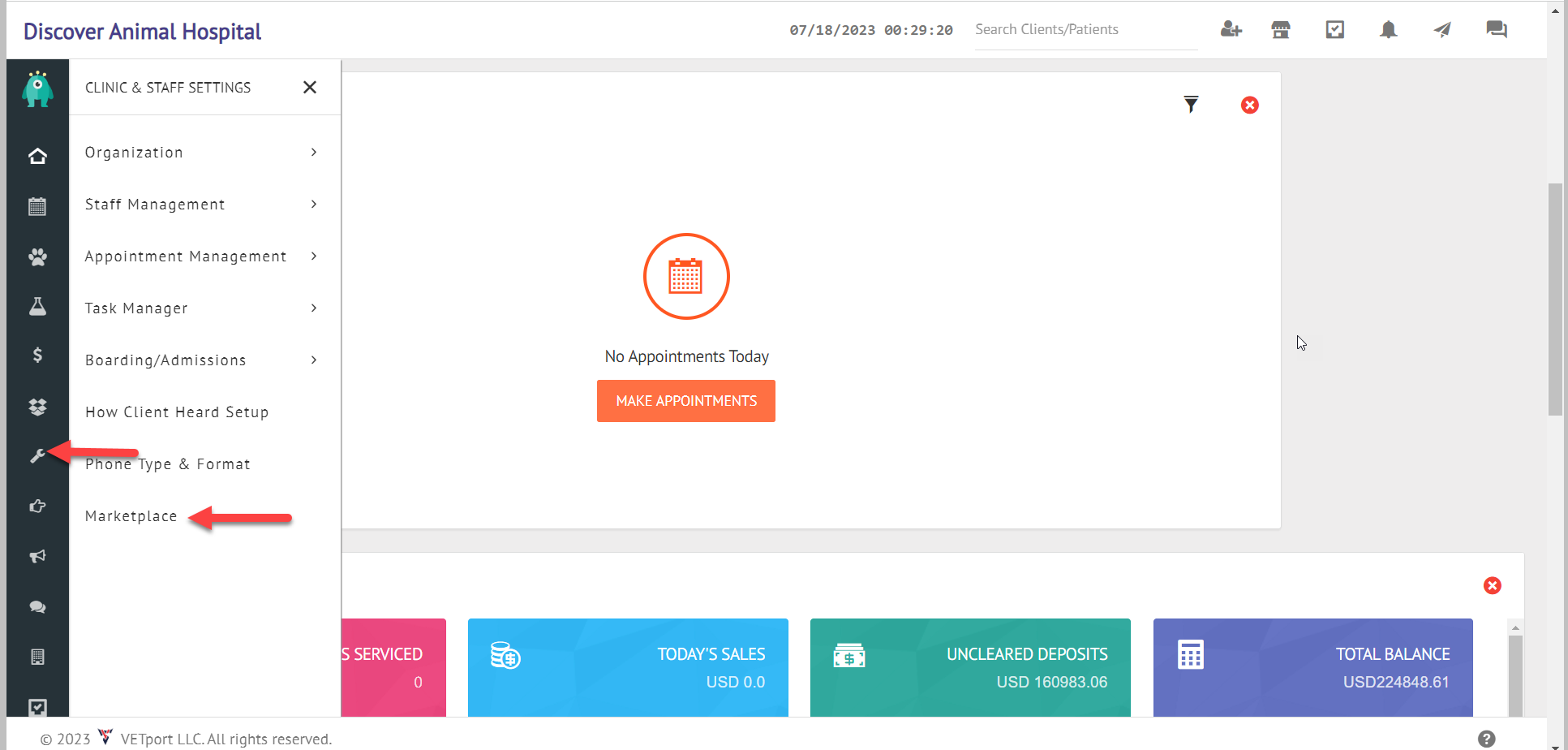This screenshot has width=1568, height=750.
Task: Go to Home via sidebar house icon
Action: (37, 156)
